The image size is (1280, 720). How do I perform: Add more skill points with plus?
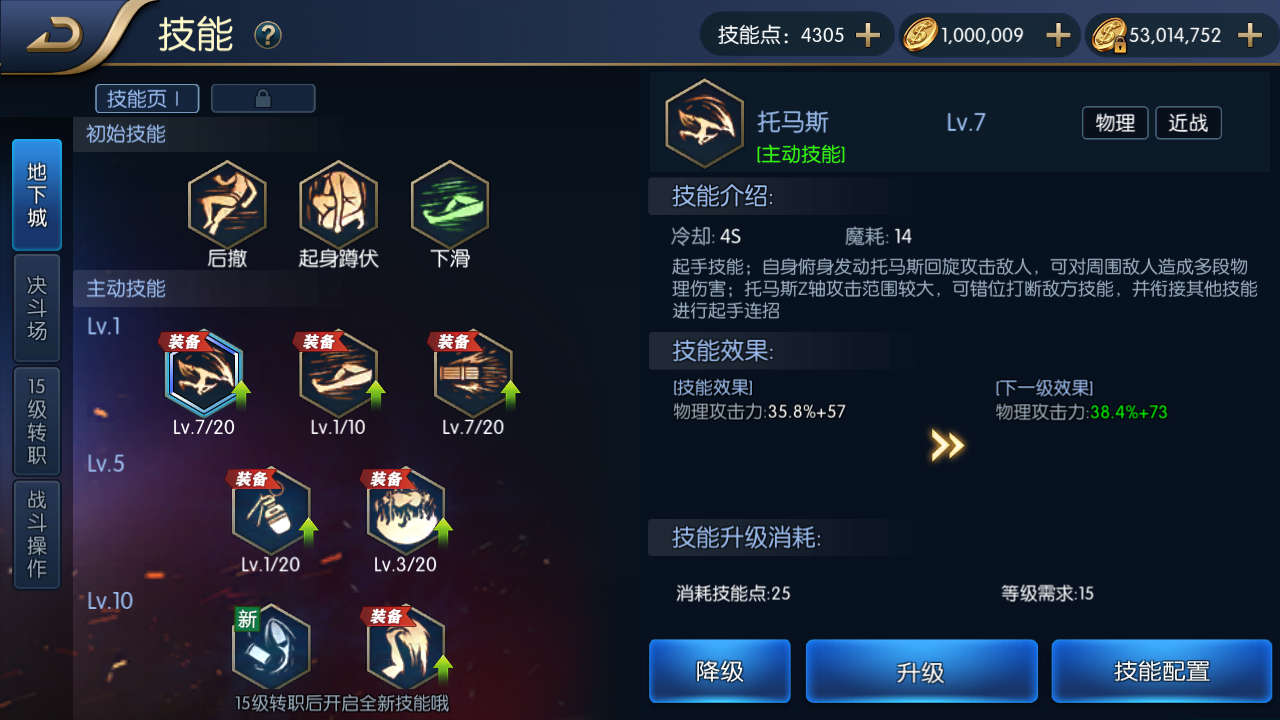[x=868, y=36]
